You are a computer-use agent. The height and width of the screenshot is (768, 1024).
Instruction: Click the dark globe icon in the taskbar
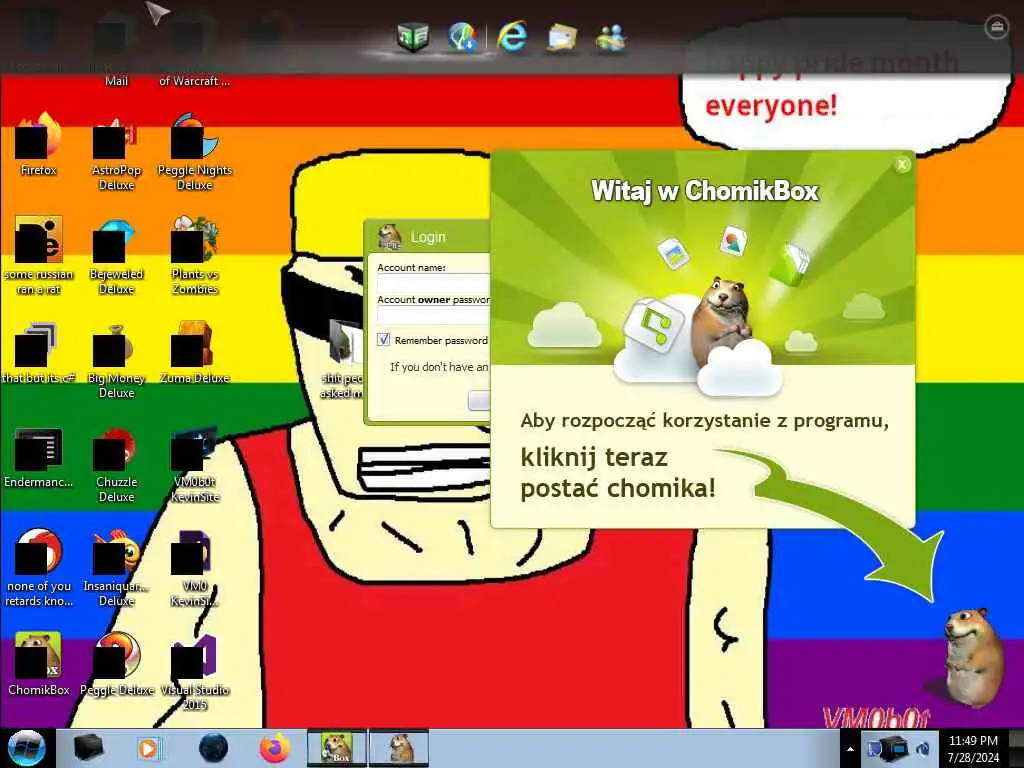point(213,748)
